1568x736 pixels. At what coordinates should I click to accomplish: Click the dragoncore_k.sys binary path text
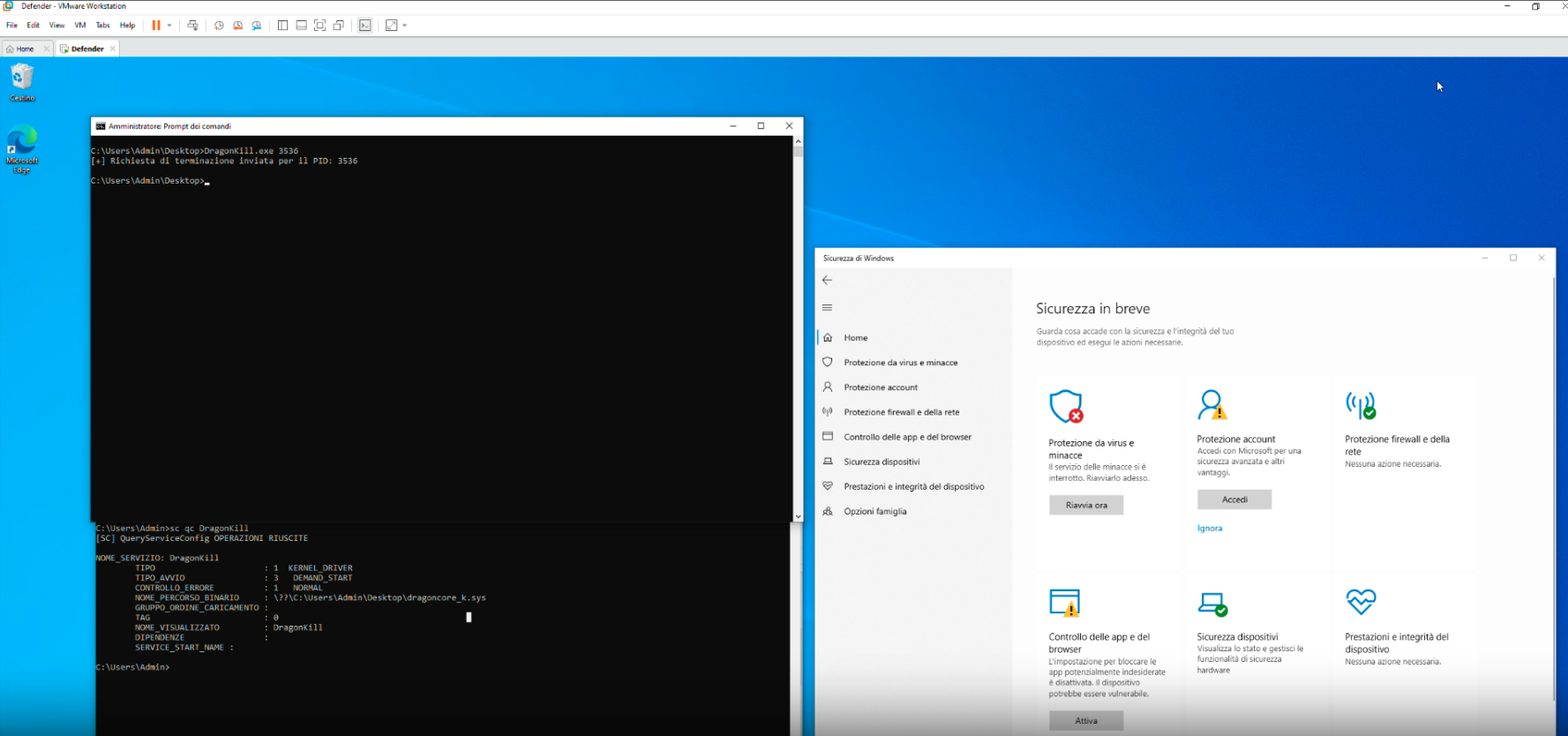tap(379, 597)
